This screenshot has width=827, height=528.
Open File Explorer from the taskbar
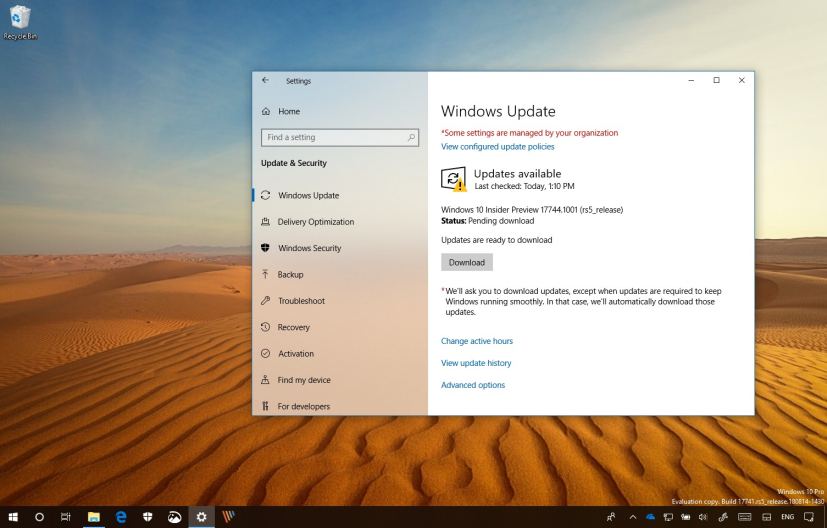pyautogui.click(x=93, y=517)
